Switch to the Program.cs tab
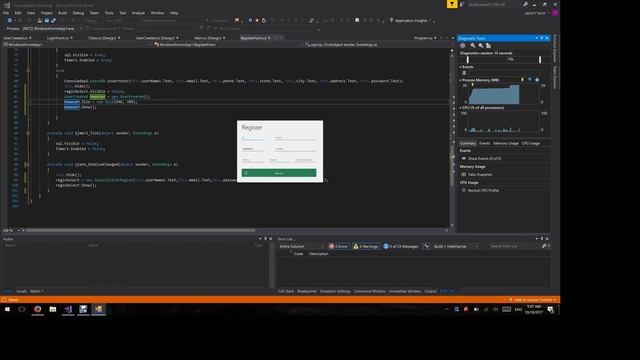 click(x=423, y=38)
